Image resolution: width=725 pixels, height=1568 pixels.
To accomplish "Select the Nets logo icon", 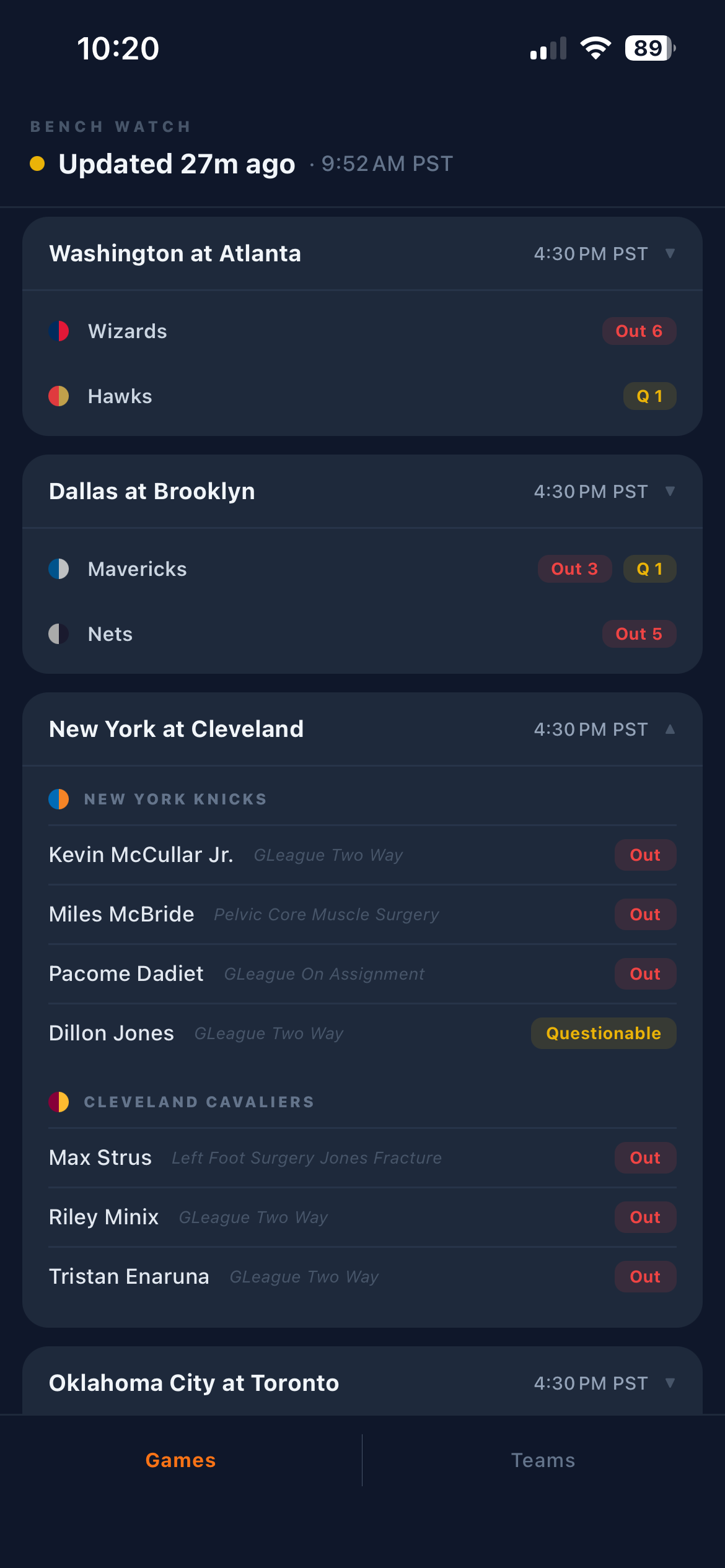I will [x=59, y=634].
